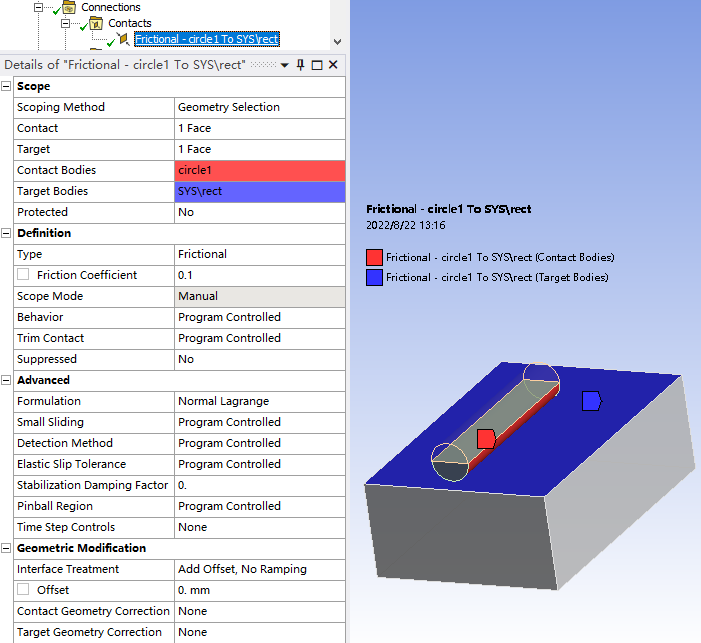Open the Behavior dropdown value

coord(260,317)
